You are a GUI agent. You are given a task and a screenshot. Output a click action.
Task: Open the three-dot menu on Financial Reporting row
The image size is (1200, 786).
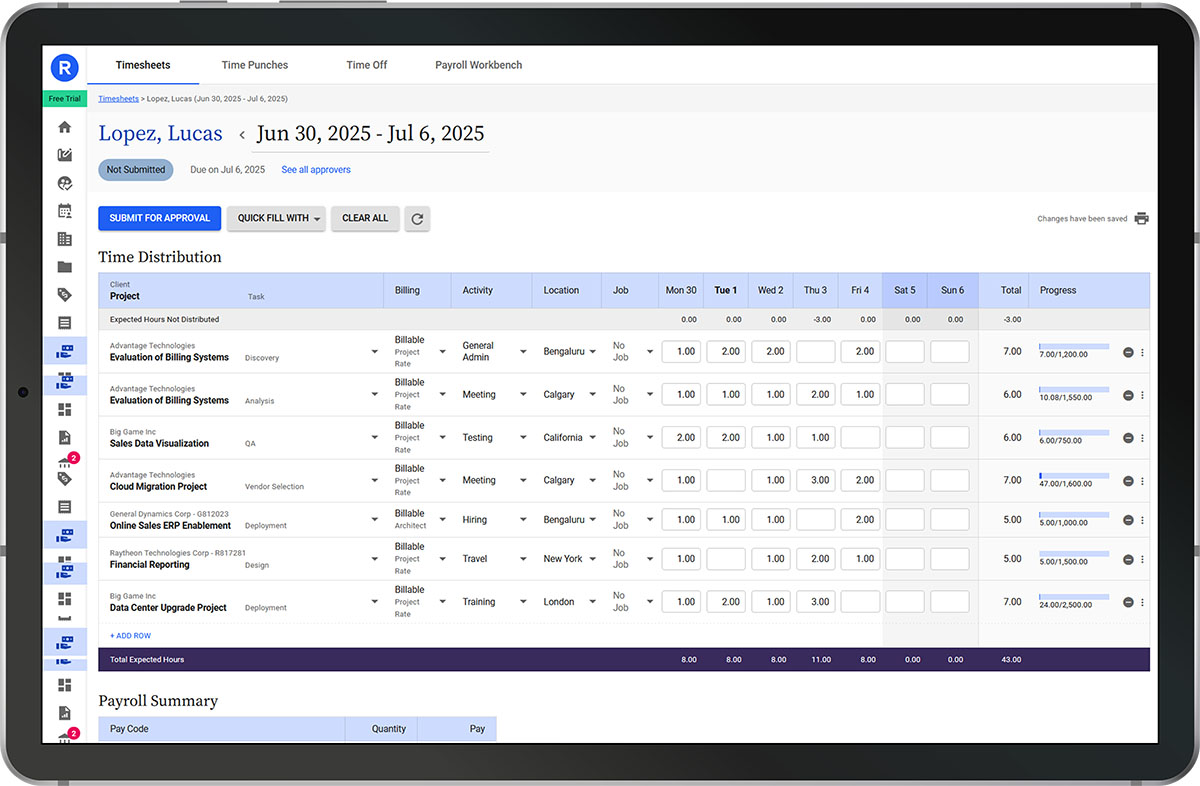point(1142,558)
